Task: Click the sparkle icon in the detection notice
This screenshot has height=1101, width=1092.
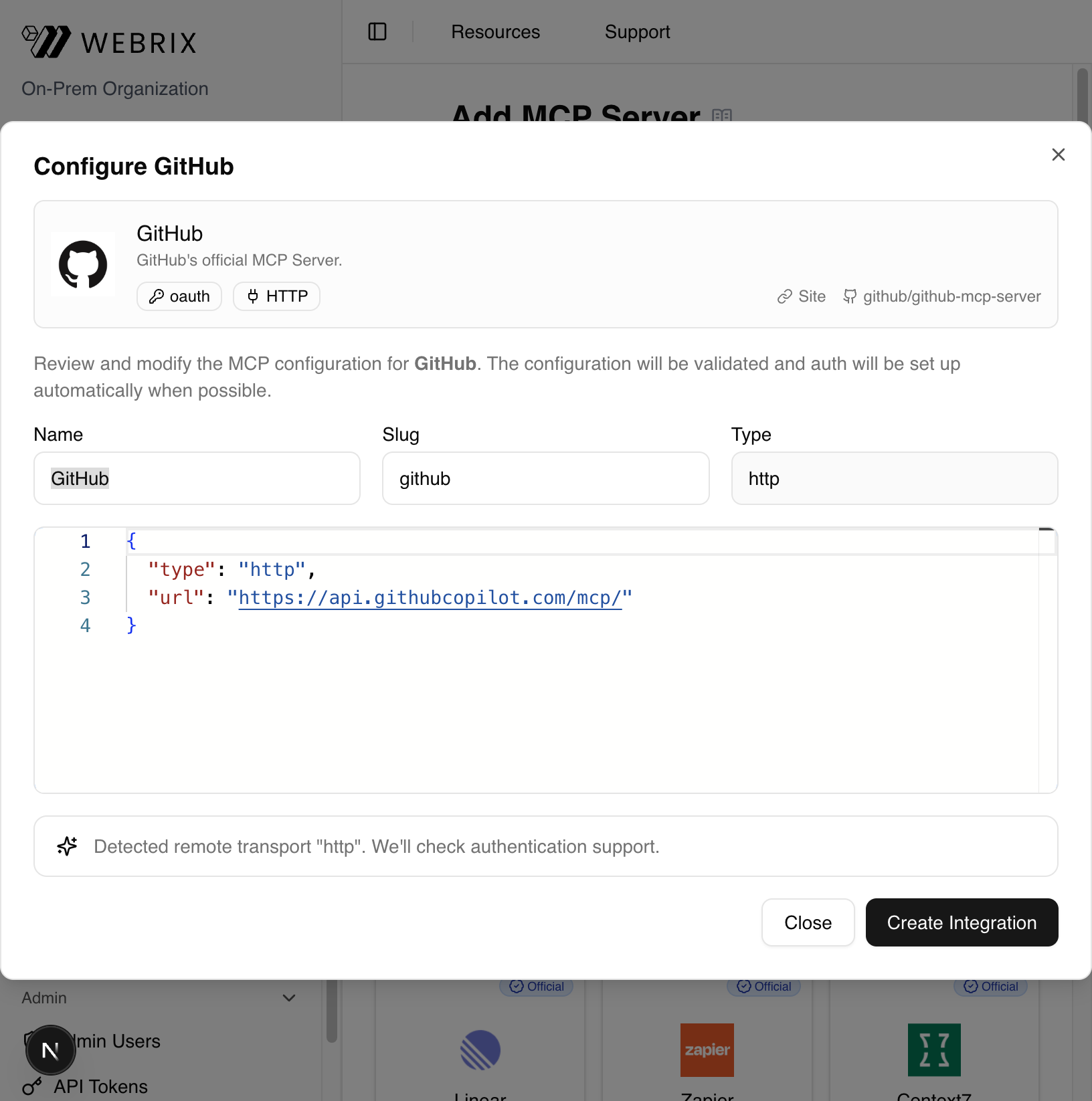Action: click(67, 846)
